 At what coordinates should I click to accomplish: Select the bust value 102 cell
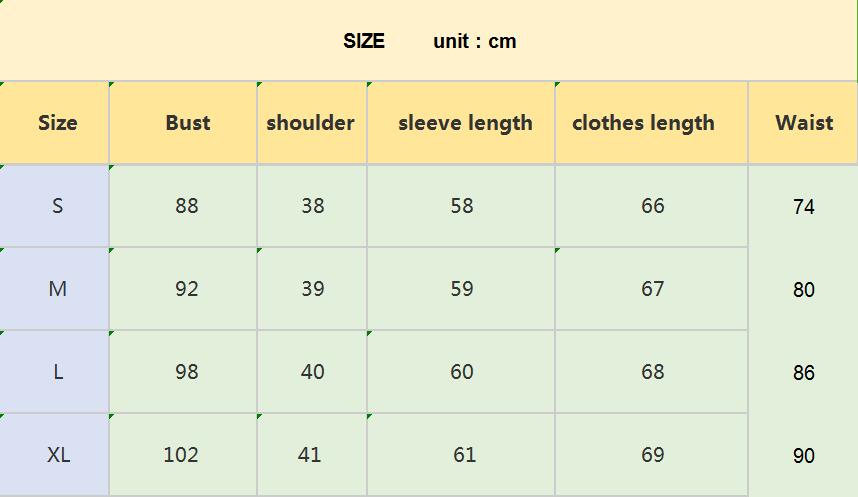(181, 455)
